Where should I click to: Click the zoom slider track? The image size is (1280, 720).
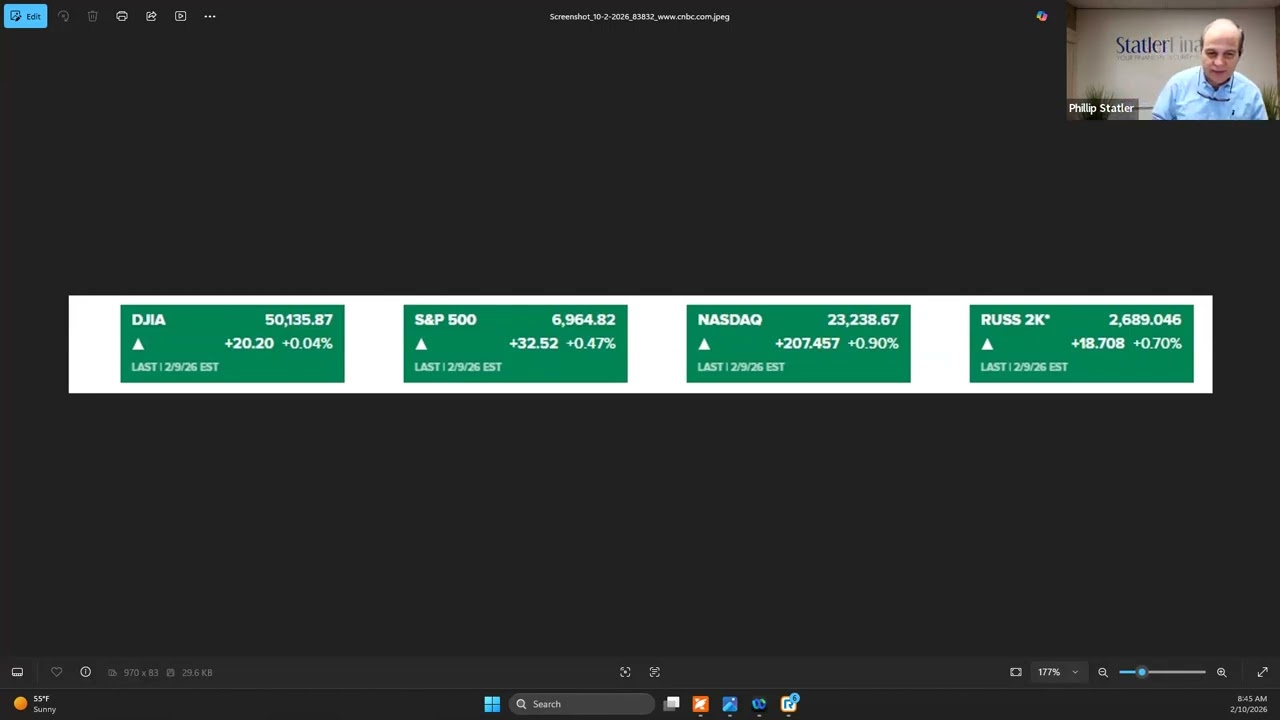tap(1162, 672)
